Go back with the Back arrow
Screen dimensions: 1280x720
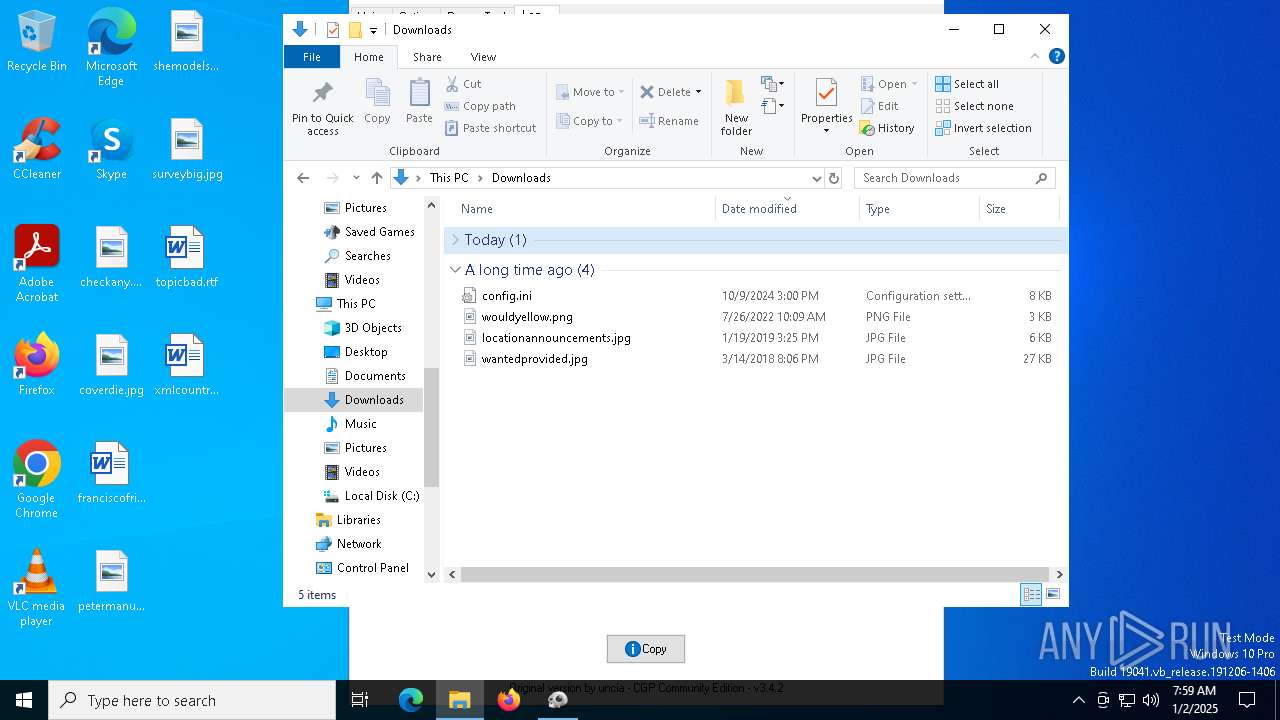(x=303, y=178)
